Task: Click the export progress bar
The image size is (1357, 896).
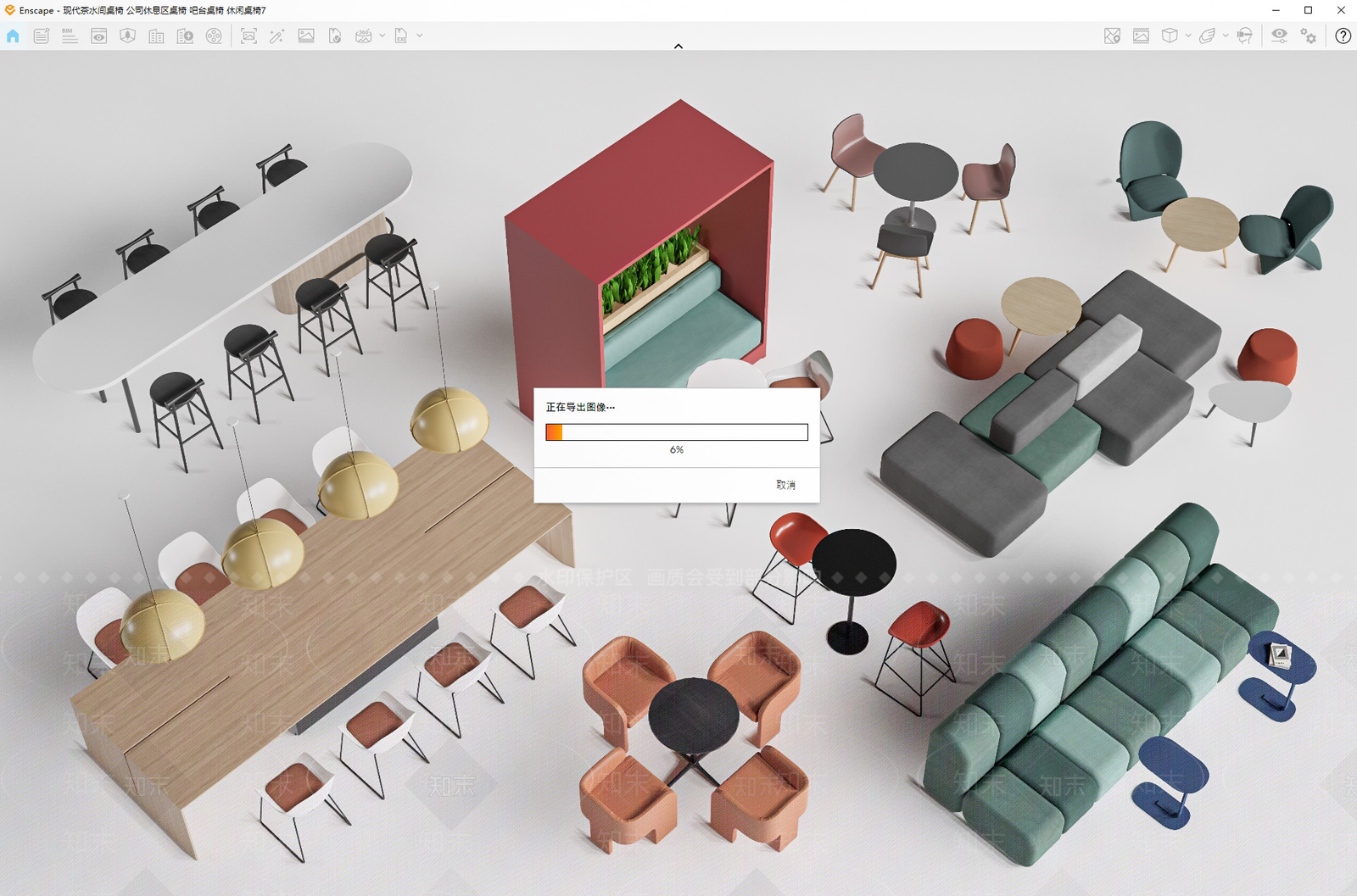Action: (677, 432)
